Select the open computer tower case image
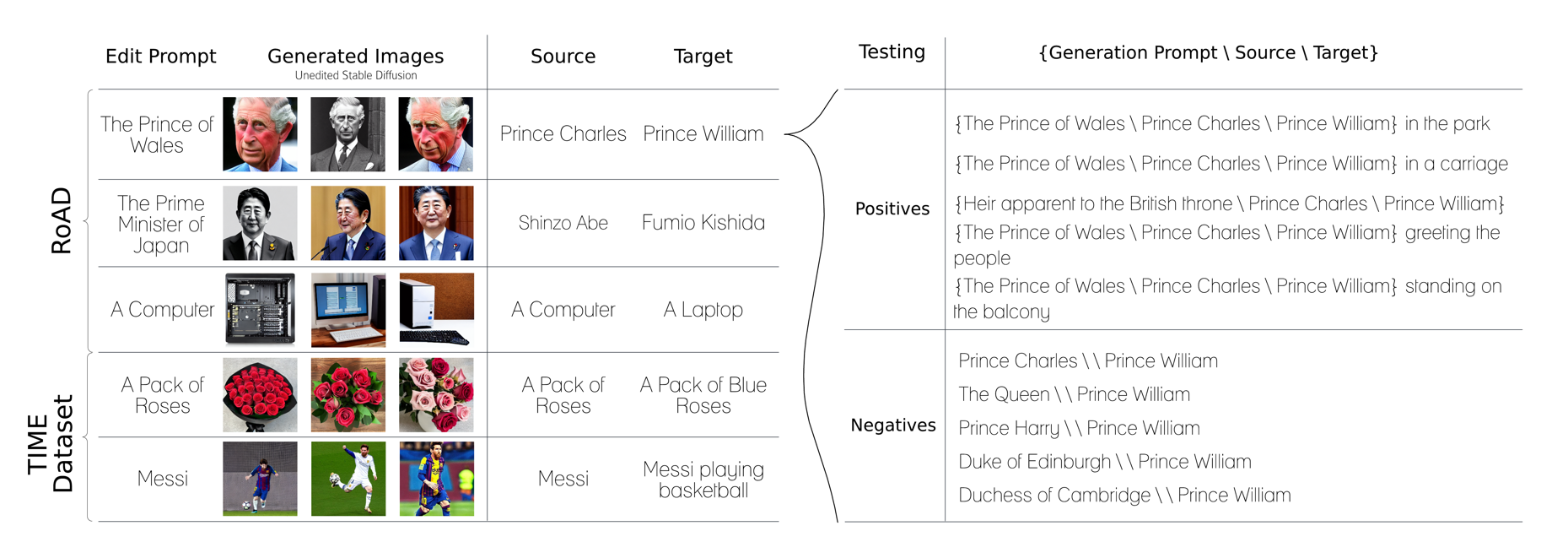1568x542 pixels. (x=260, y=309)
